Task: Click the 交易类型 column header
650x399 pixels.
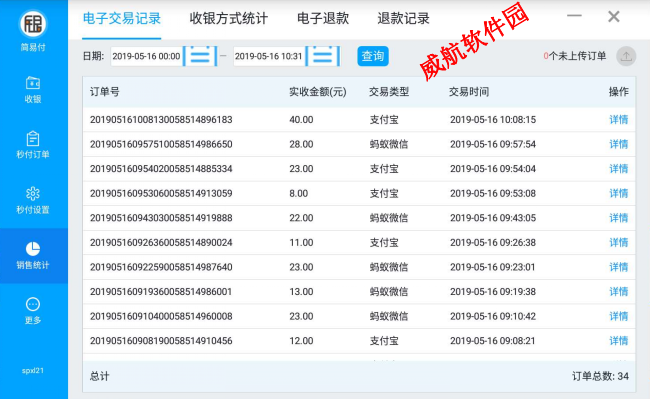Action: [x=389, y=92]
